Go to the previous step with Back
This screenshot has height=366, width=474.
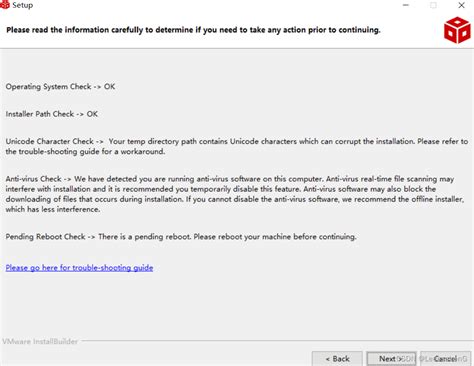[337, 359]
